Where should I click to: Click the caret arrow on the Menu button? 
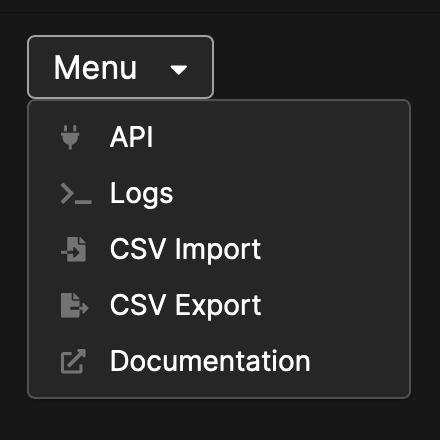(x=179, y=70)
